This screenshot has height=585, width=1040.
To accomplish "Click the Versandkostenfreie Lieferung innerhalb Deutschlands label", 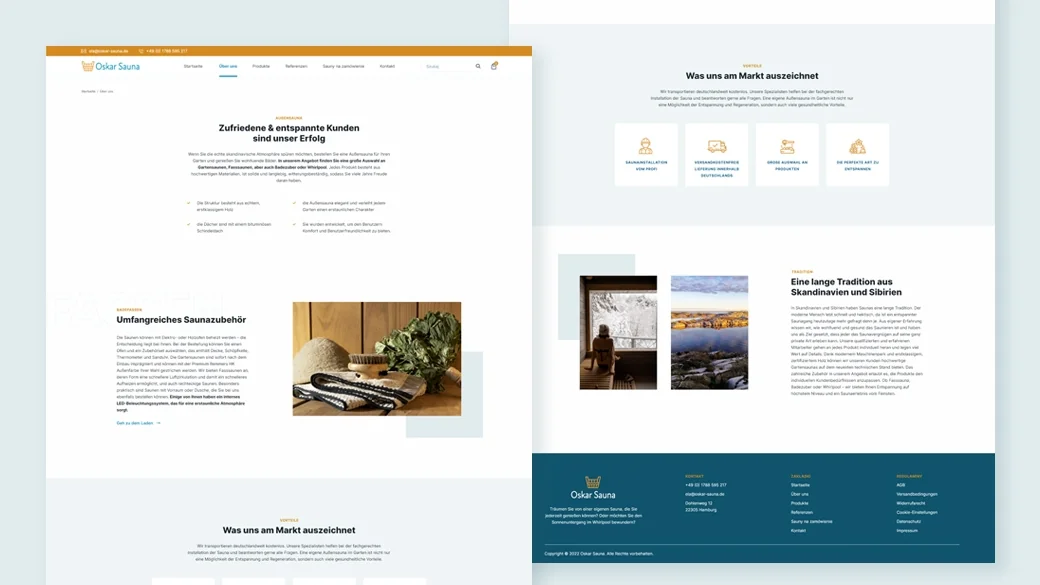I will 717,169.
